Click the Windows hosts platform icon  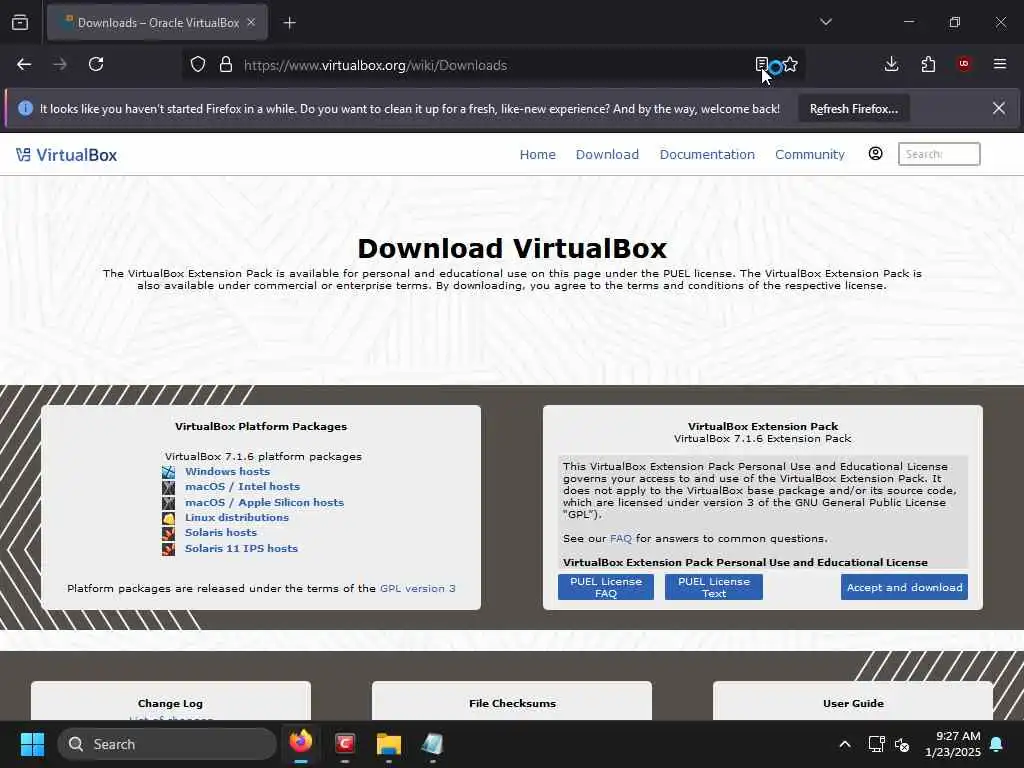coord(168,472)
